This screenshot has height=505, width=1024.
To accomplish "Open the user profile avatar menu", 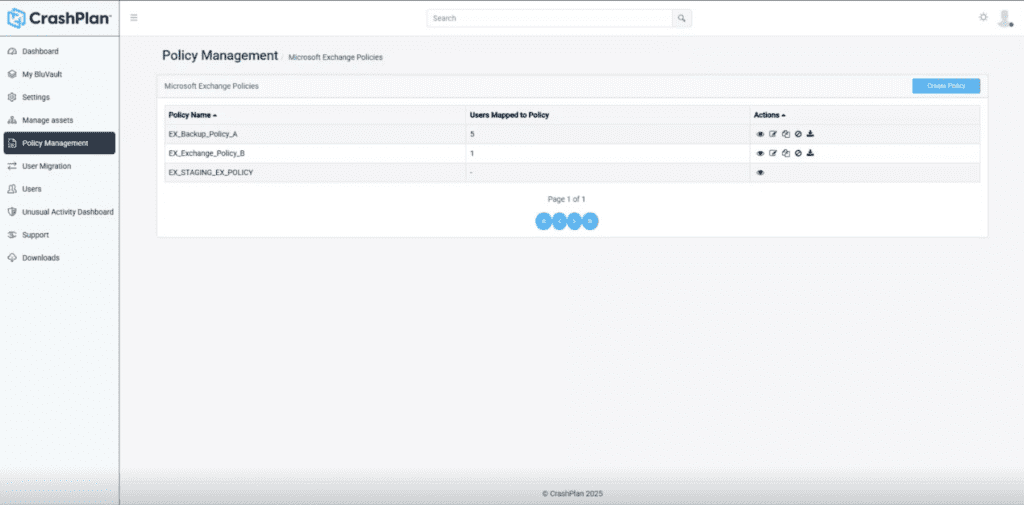I will (x=1004, y=18).
